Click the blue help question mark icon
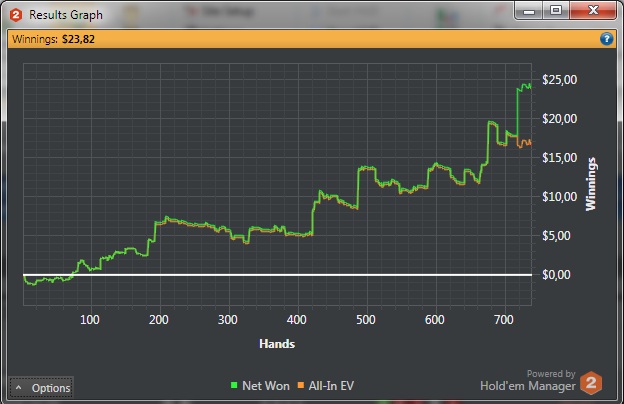Screen dimensions: 624x404 (606, 39)
